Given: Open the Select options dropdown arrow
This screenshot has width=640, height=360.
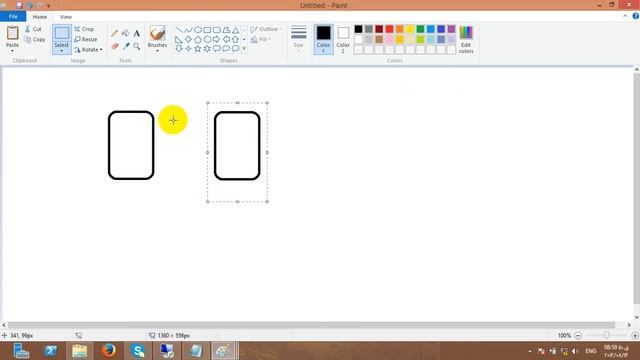Looking at the screenshot, I should point(62,51).
